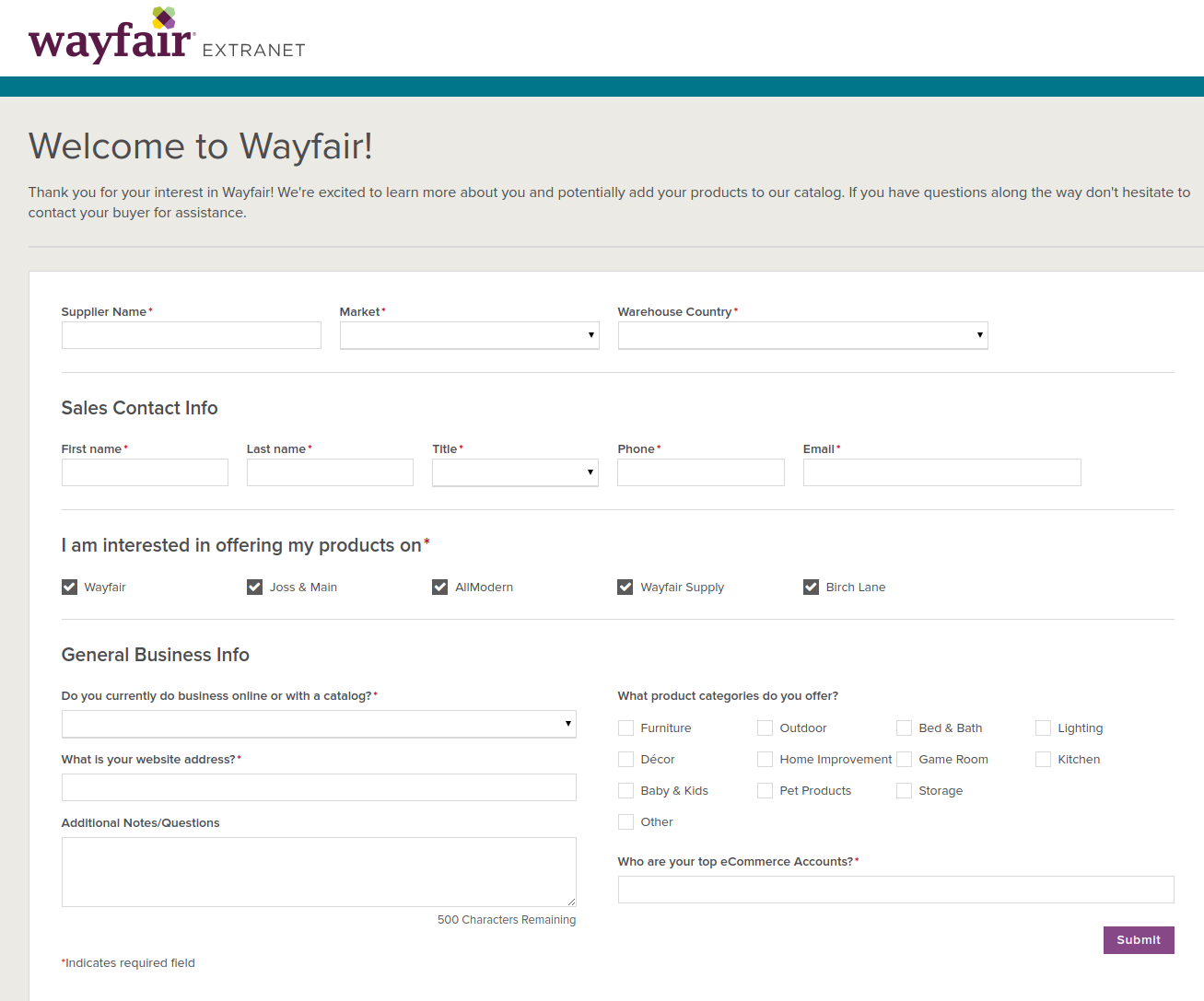The image size is (1204, 1001).
Task: Uncheck the Birch Lane checkbox
Action: [812, 588]
